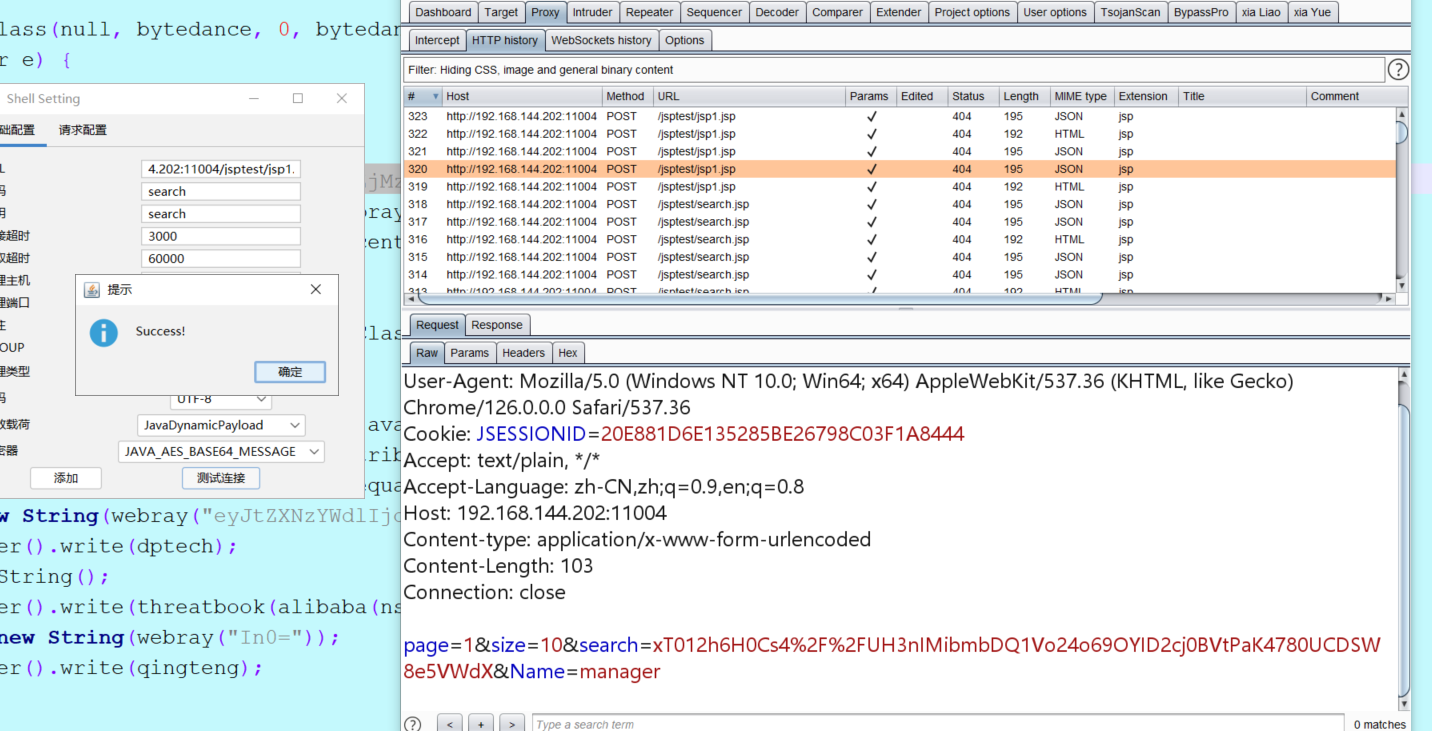The height and width of the screenshot is (731, 1432).
Task: Switch to WebSockets history sub-tab
Action: (601, 40)
